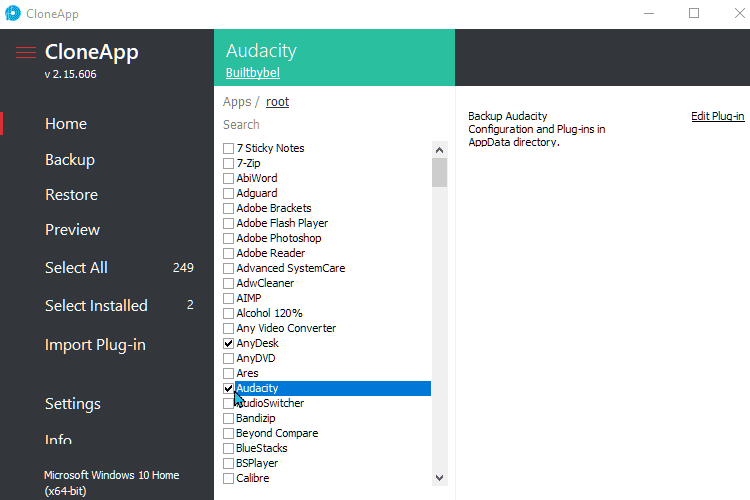Open the Preview section
This screenshot has width=750, height=500.
click(x=72, y=230)
